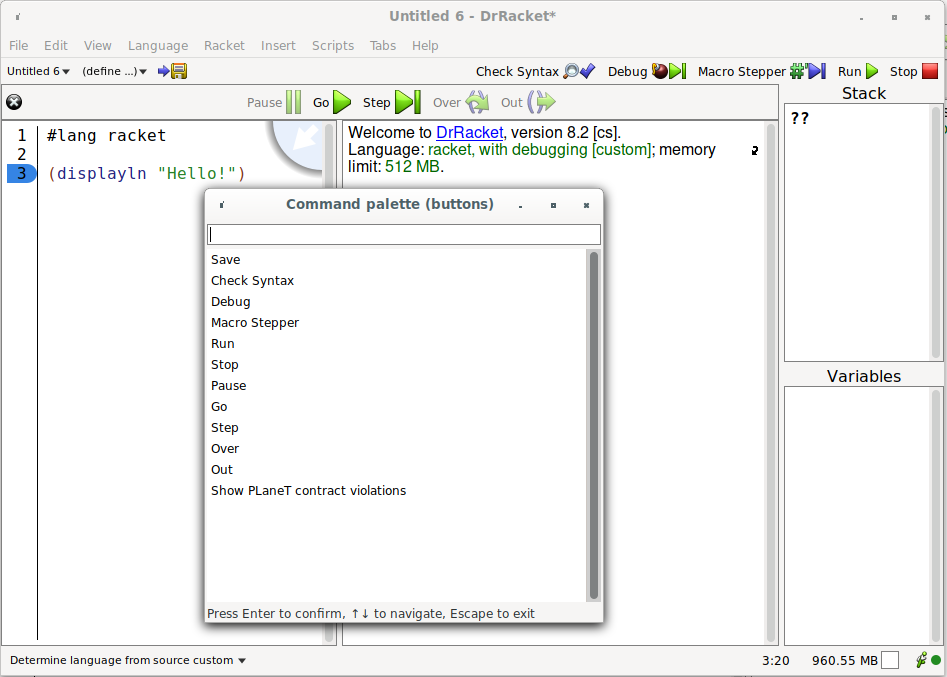The image size is (947, 677).
Task: Minimize the Command palette window
Action: (x=520, y=205)
